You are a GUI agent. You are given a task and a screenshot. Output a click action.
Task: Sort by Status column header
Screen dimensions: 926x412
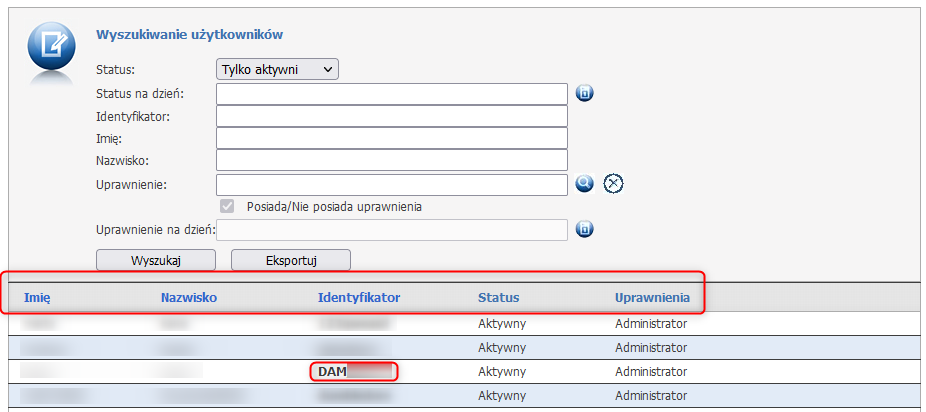point(498,297)
